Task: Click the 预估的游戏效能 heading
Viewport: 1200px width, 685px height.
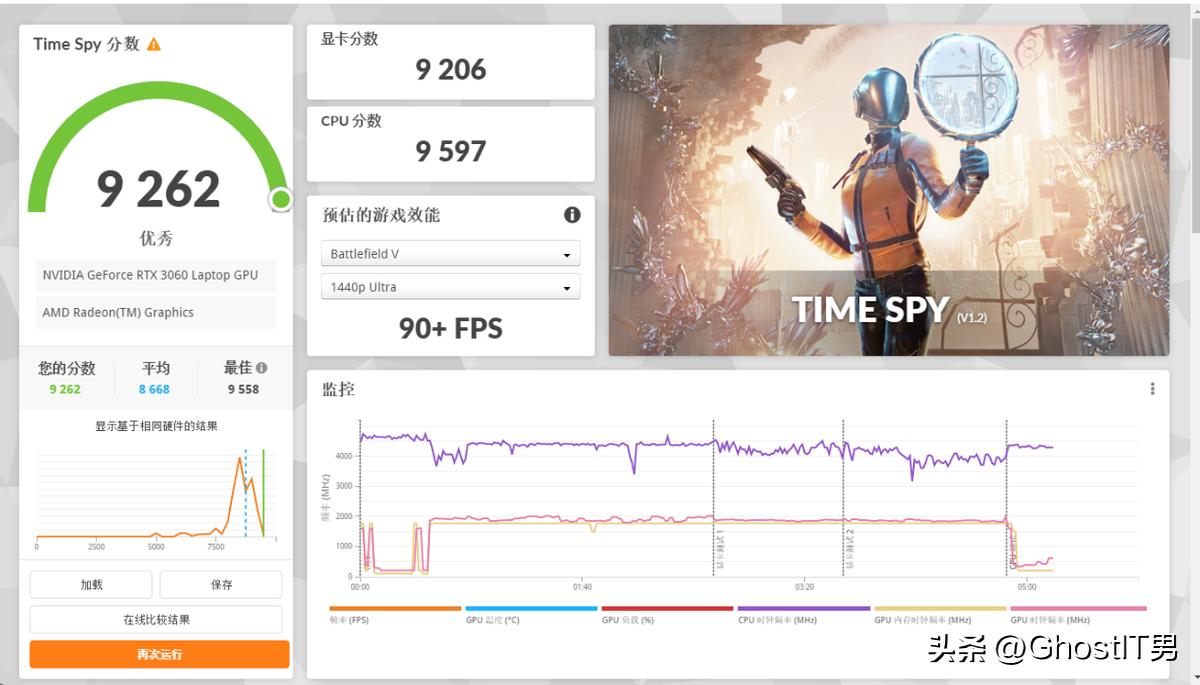Action: (x=381, y=215)
